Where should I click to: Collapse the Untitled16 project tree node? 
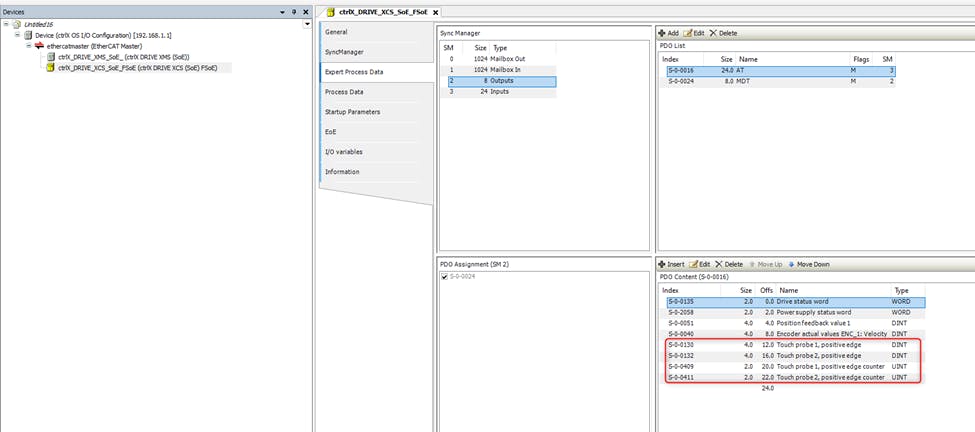click(6, 24)
